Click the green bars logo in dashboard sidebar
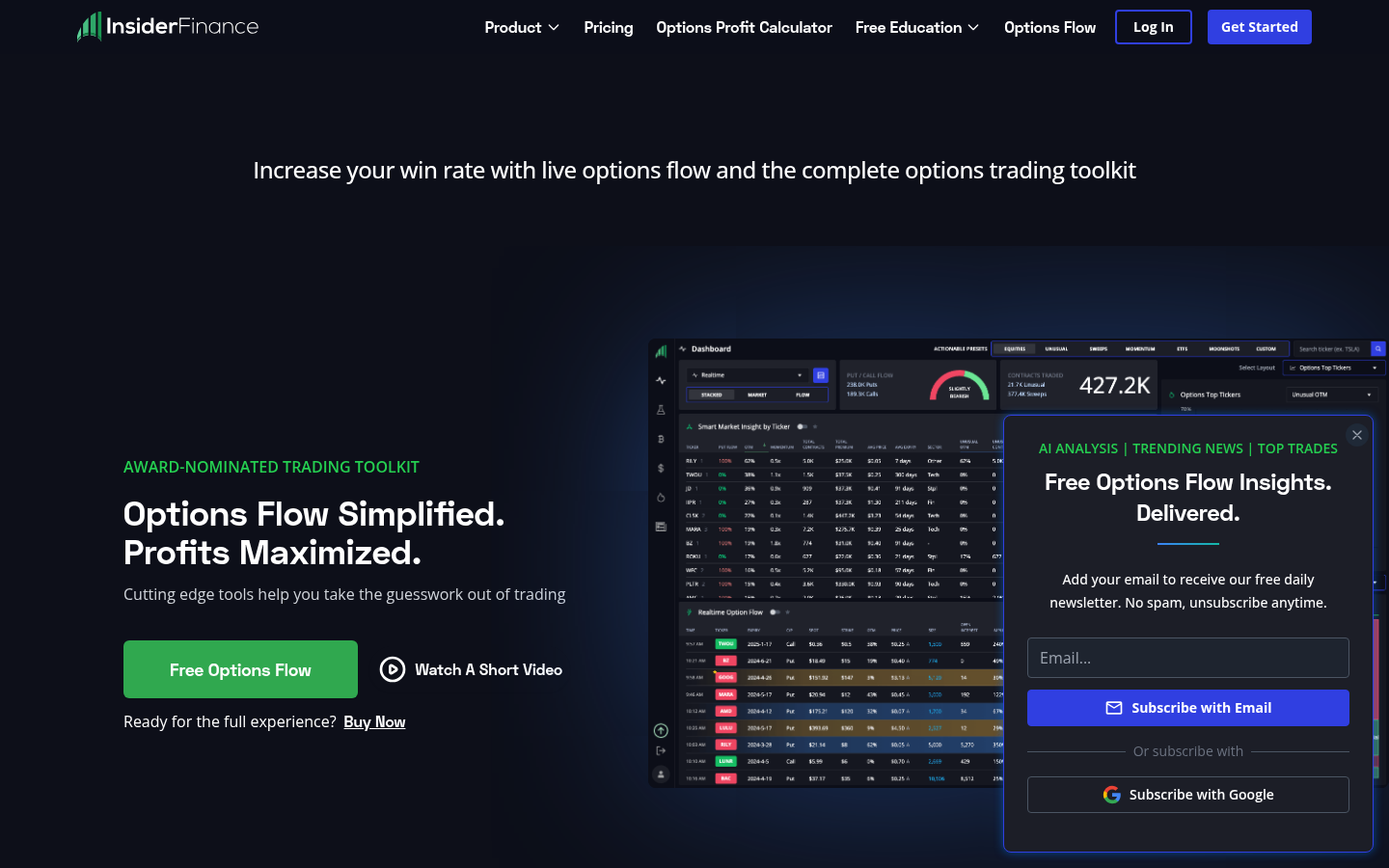The height and width of the screenshot is (868, 1389). [x=661, y=351]
